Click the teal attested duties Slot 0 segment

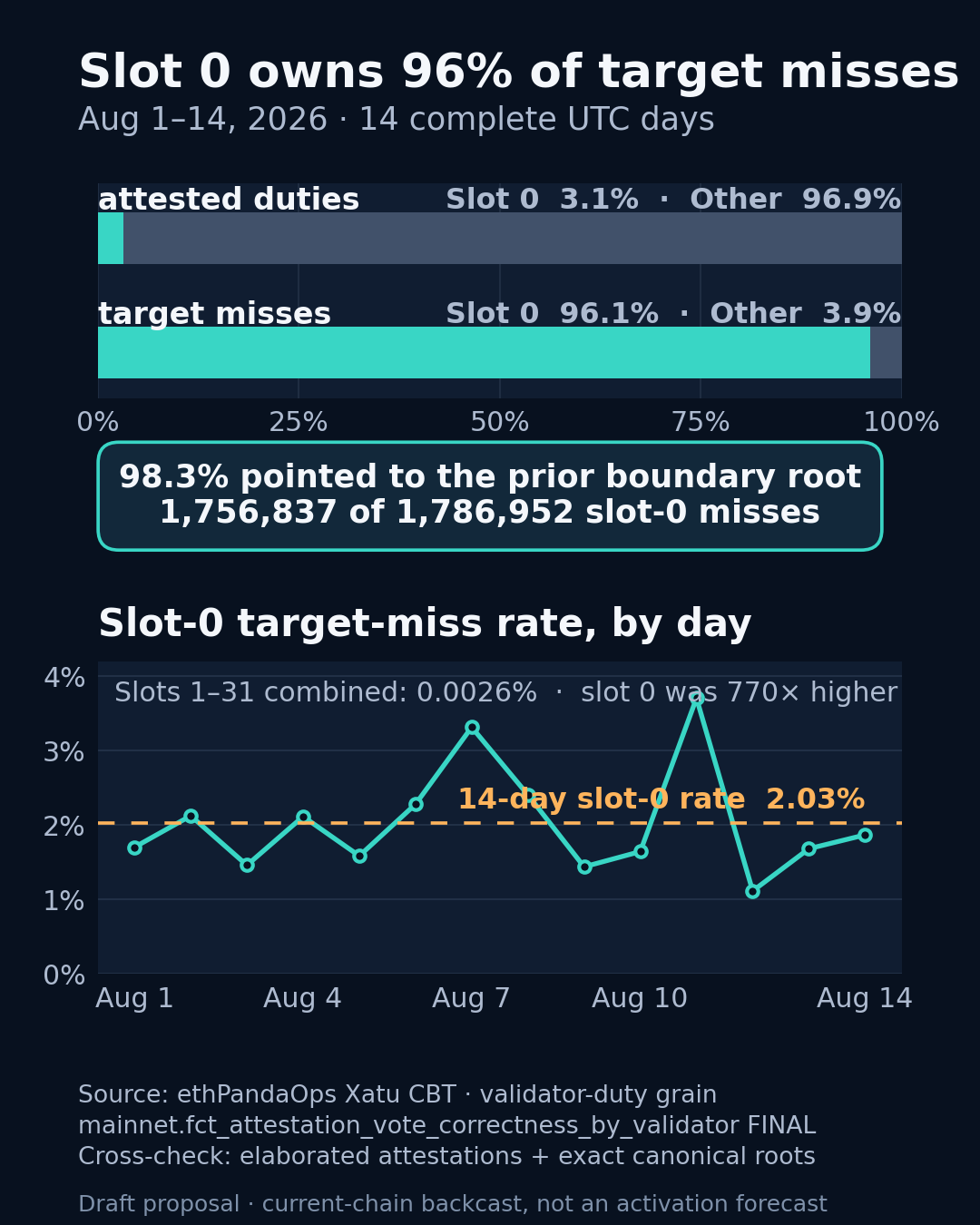111,238
